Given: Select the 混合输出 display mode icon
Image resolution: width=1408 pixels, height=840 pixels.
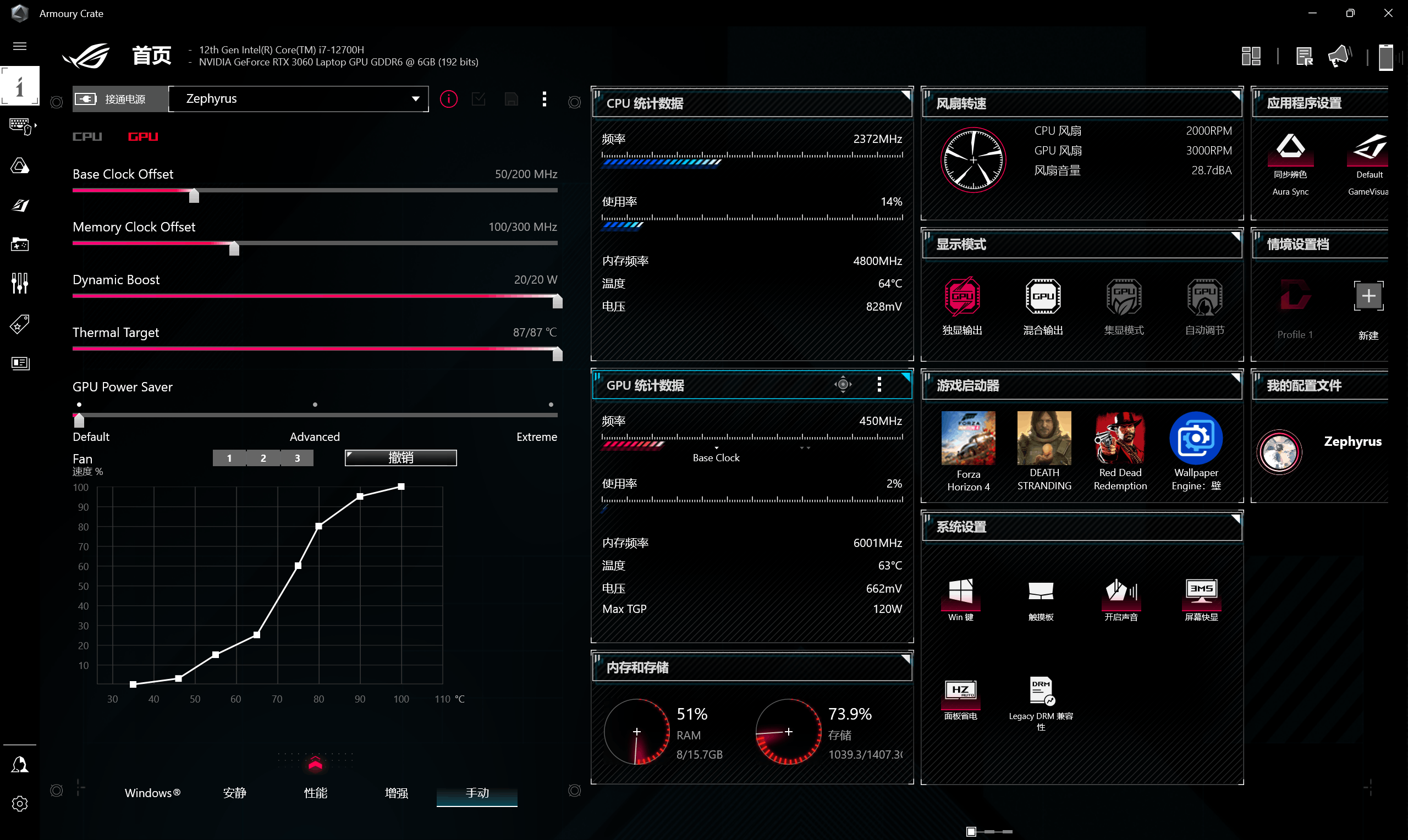Looking at the screenshot, I should click(x=1043, y=296).
